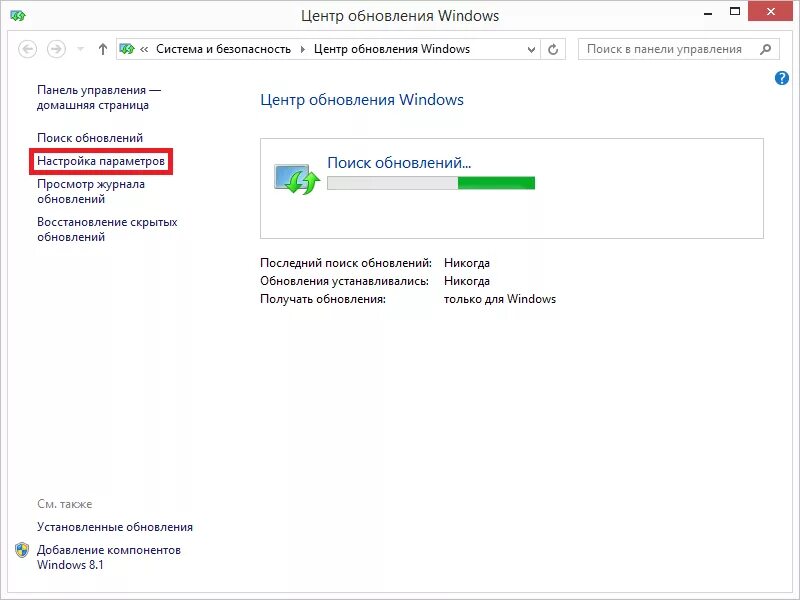Select the только для Windows value
The height and width of the screenshot is (600, 800).
500,299
